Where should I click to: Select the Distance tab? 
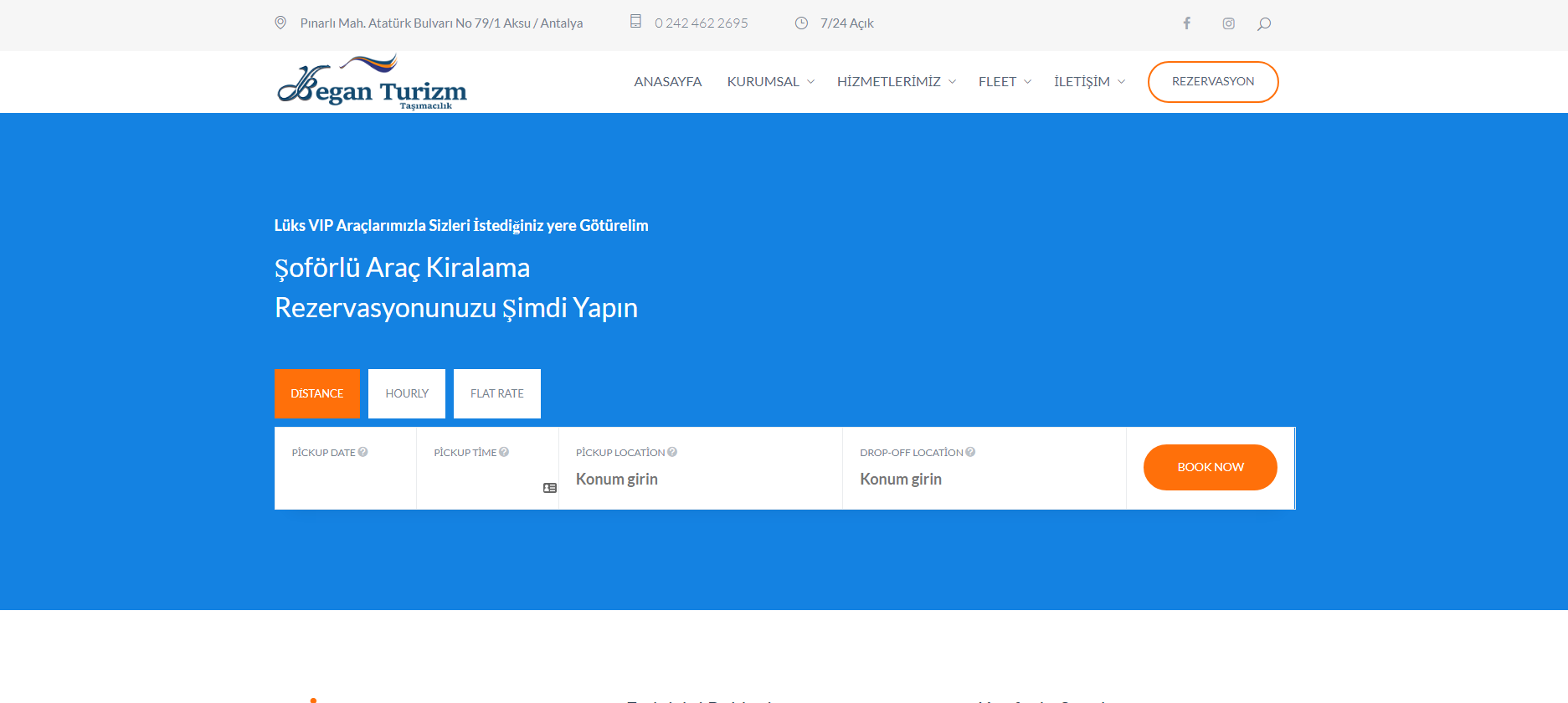click(317, 393)
